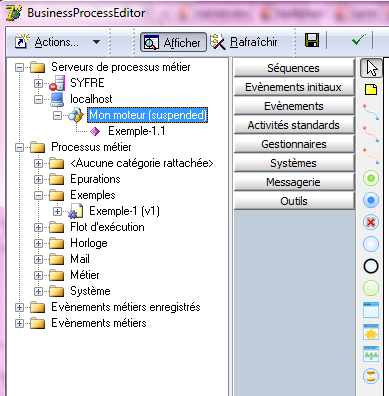
Task: Pick the yellow note tool
Action: pos(371,90)
